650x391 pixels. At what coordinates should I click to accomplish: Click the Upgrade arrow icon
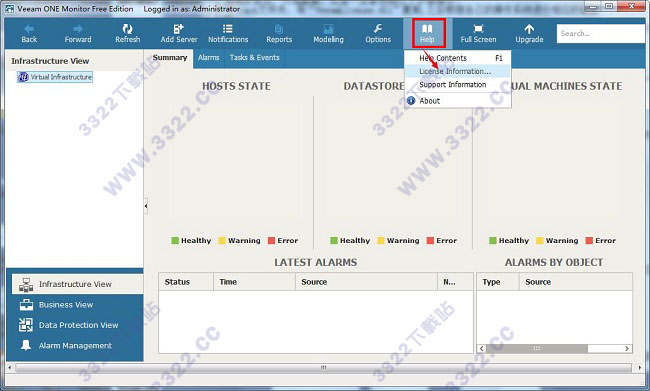pyautogui.click(x=529, y=29)
